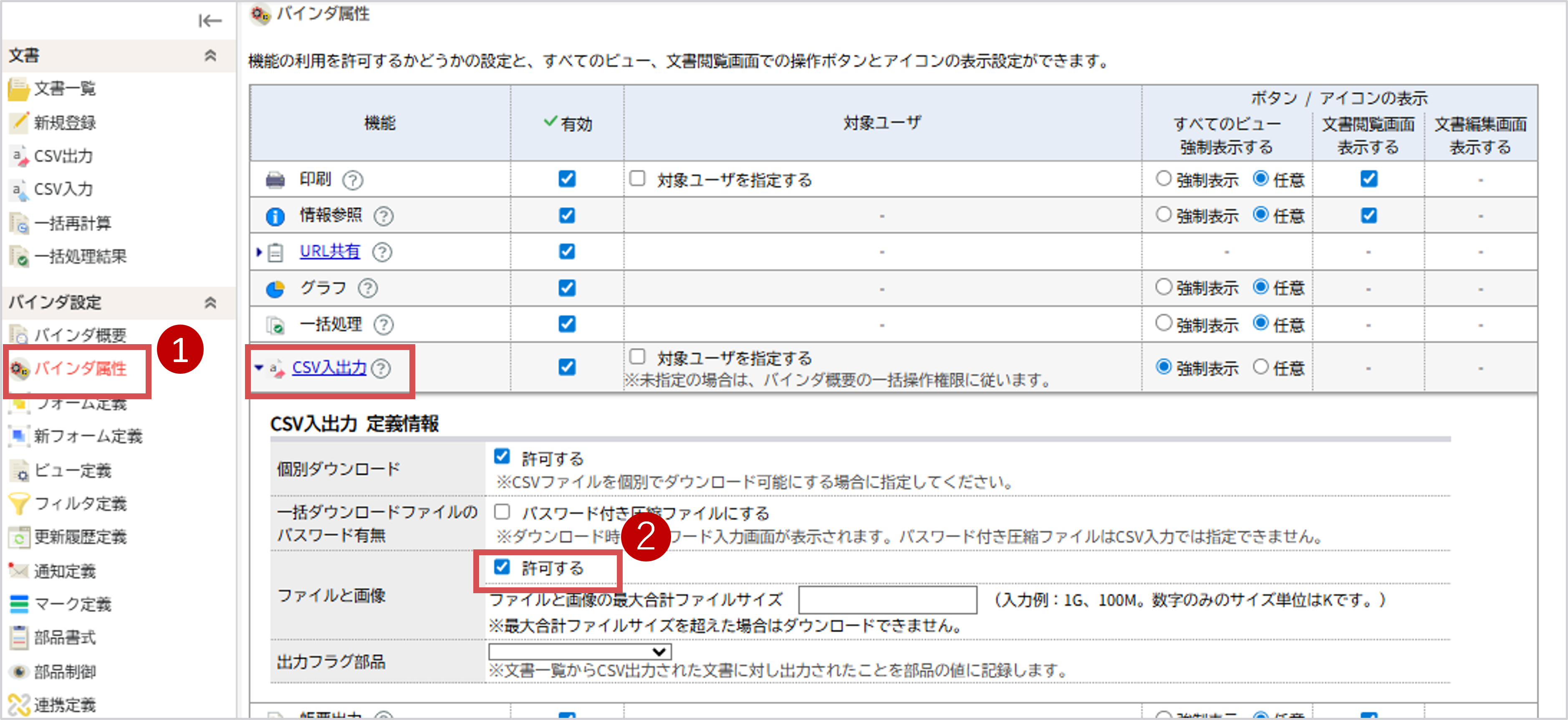This screenshot has width=1568, height=720.
Task: Expand the URL共有 row triangle
Action: [259, 252]
